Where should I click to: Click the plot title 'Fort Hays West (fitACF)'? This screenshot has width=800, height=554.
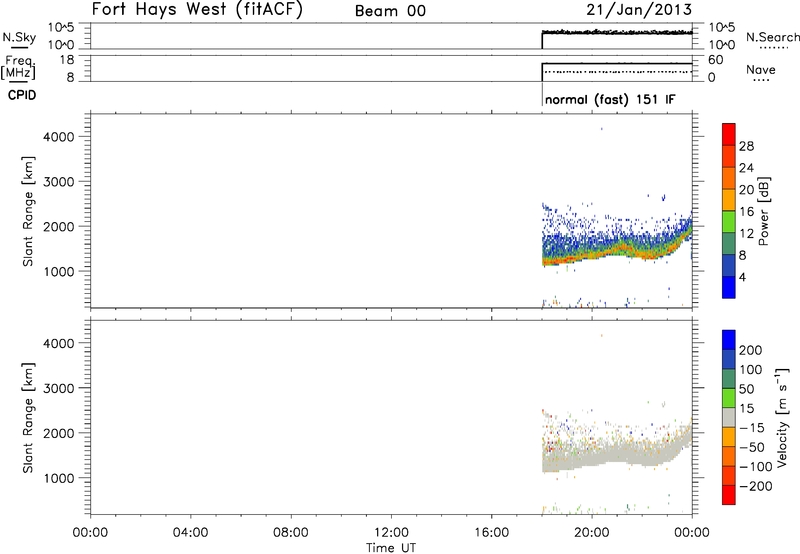point(197,9)
